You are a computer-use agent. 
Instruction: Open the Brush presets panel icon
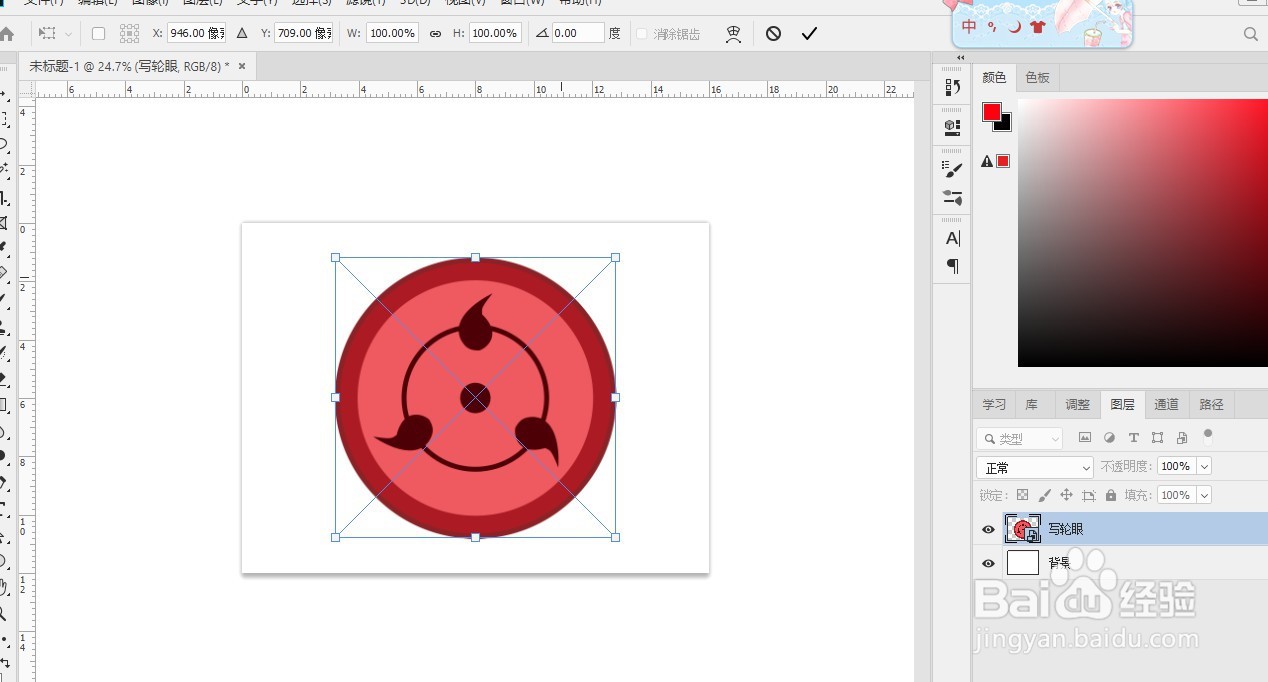(x=952, y=197)
